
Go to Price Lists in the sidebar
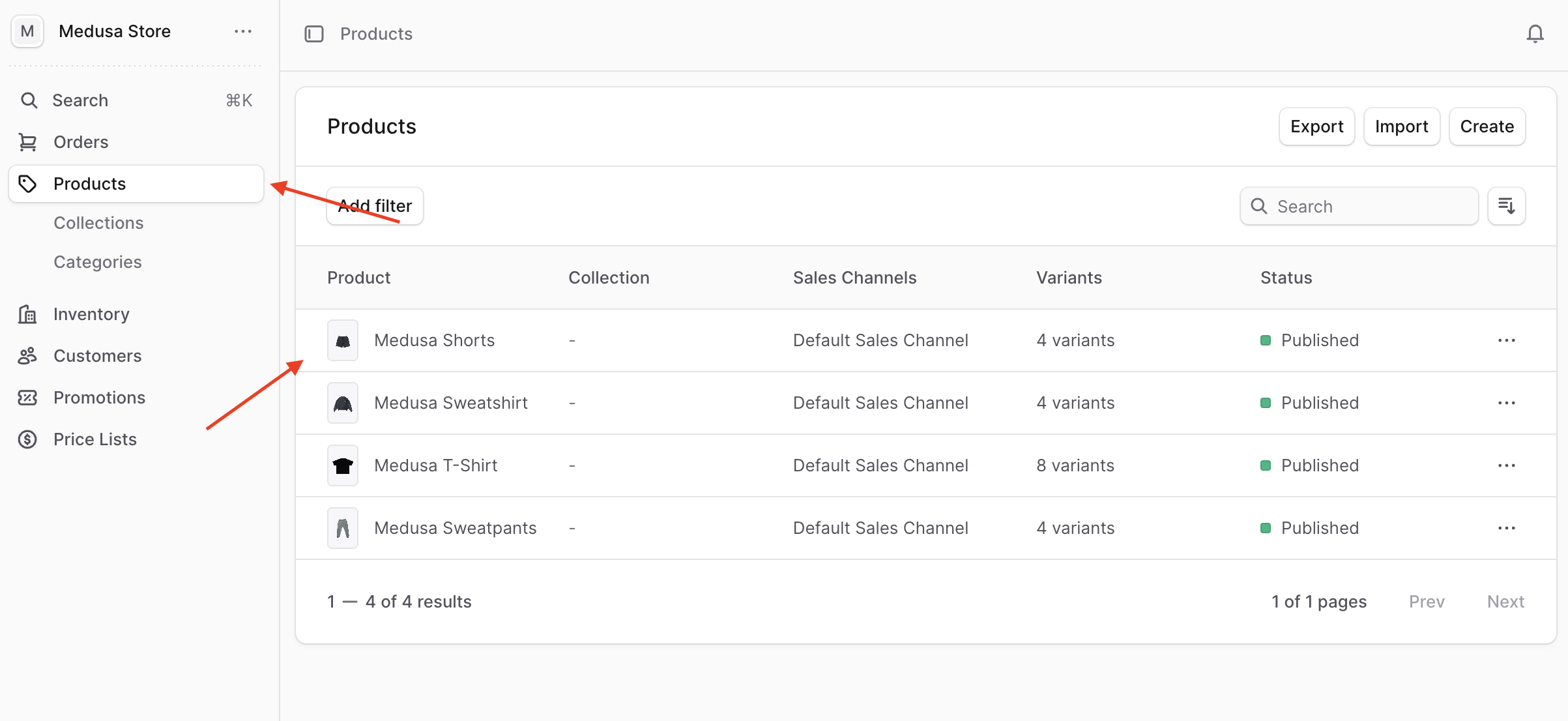(x=136, y=439)
